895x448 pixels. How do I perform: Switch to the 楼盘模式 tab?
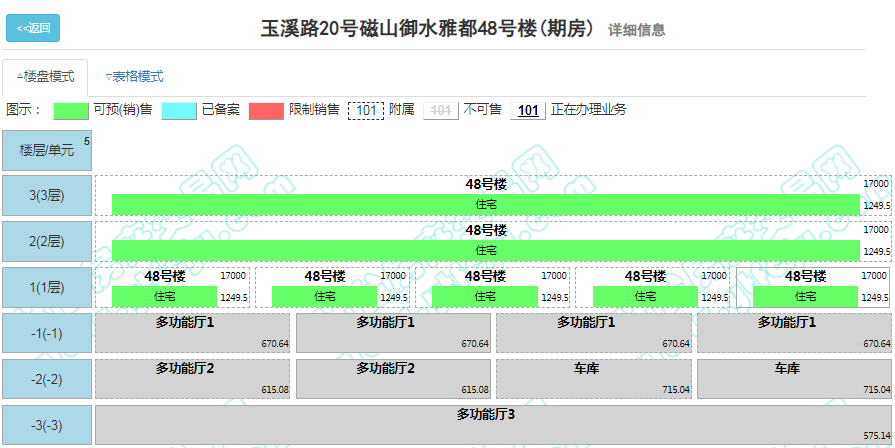(x=45, y=77)
